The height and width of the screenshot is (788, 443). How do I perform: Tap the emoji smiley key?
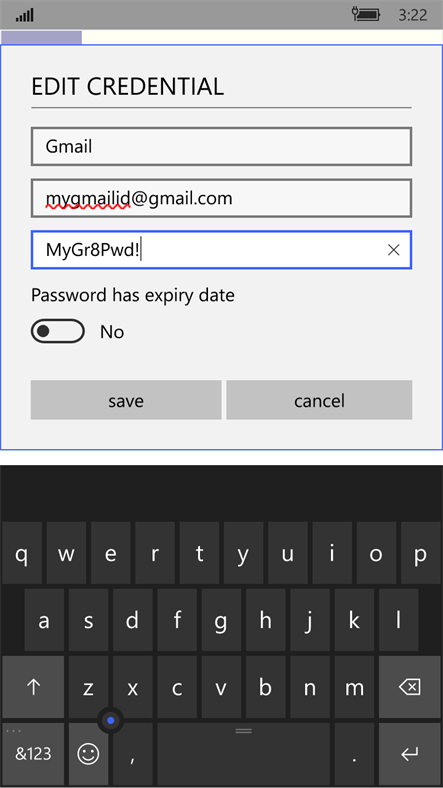point(88,753)
